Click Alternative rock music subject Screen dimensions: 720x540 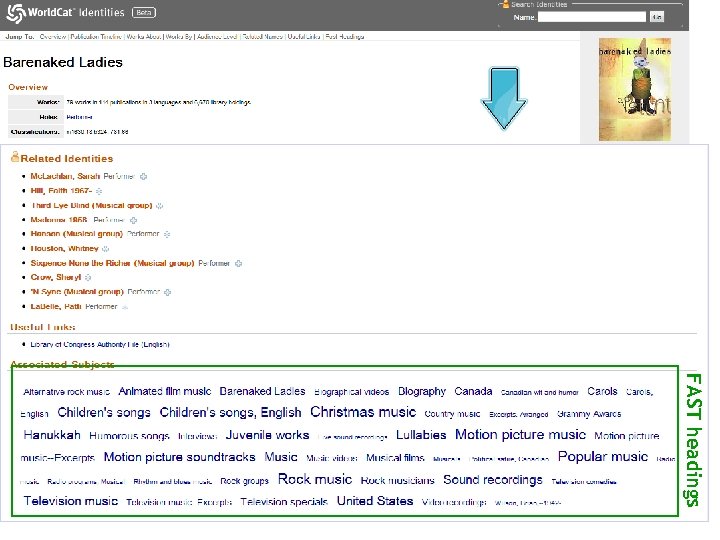[67, 392]
